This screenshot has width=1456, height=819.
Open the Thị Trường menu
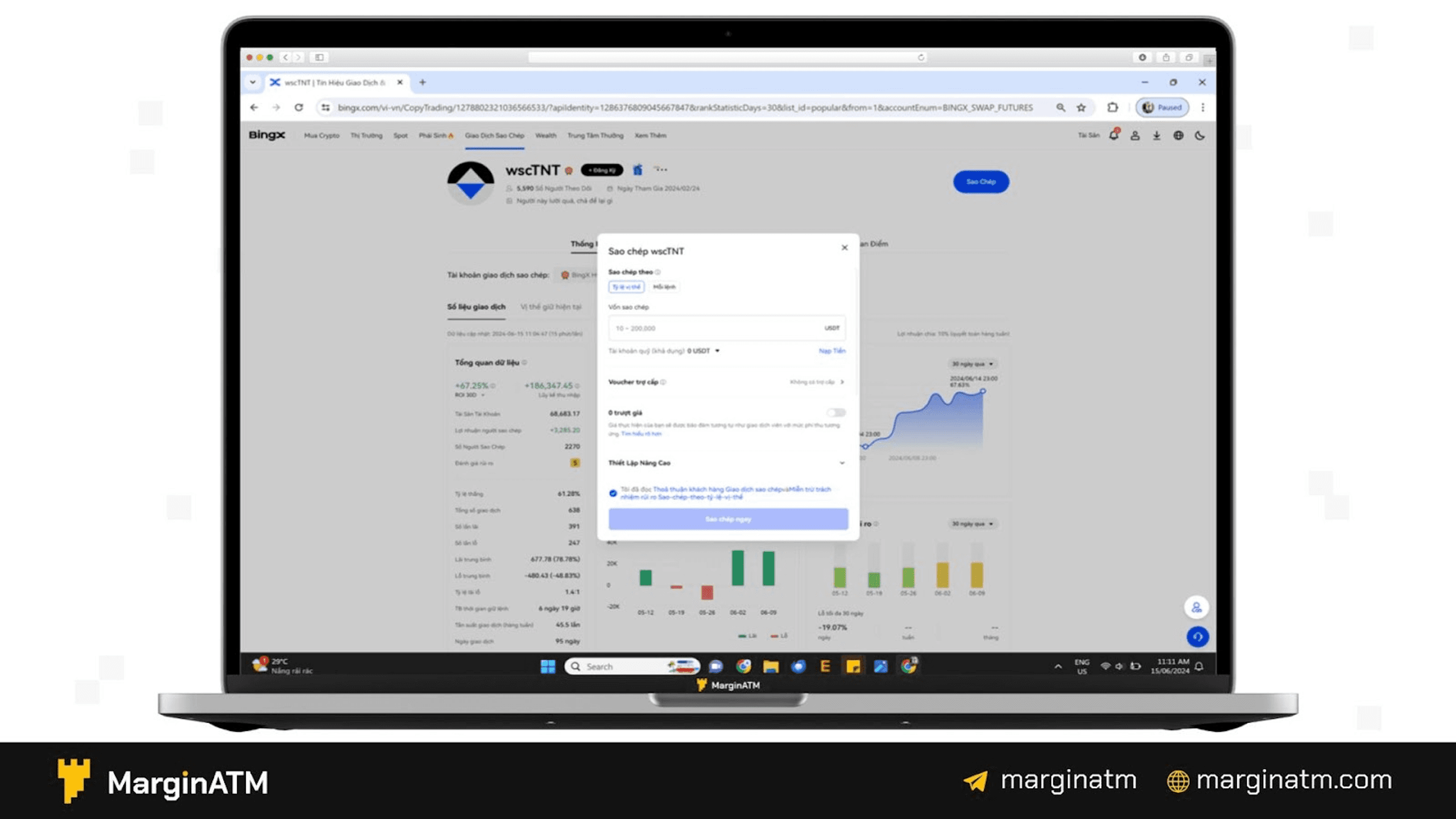(366, 135)
